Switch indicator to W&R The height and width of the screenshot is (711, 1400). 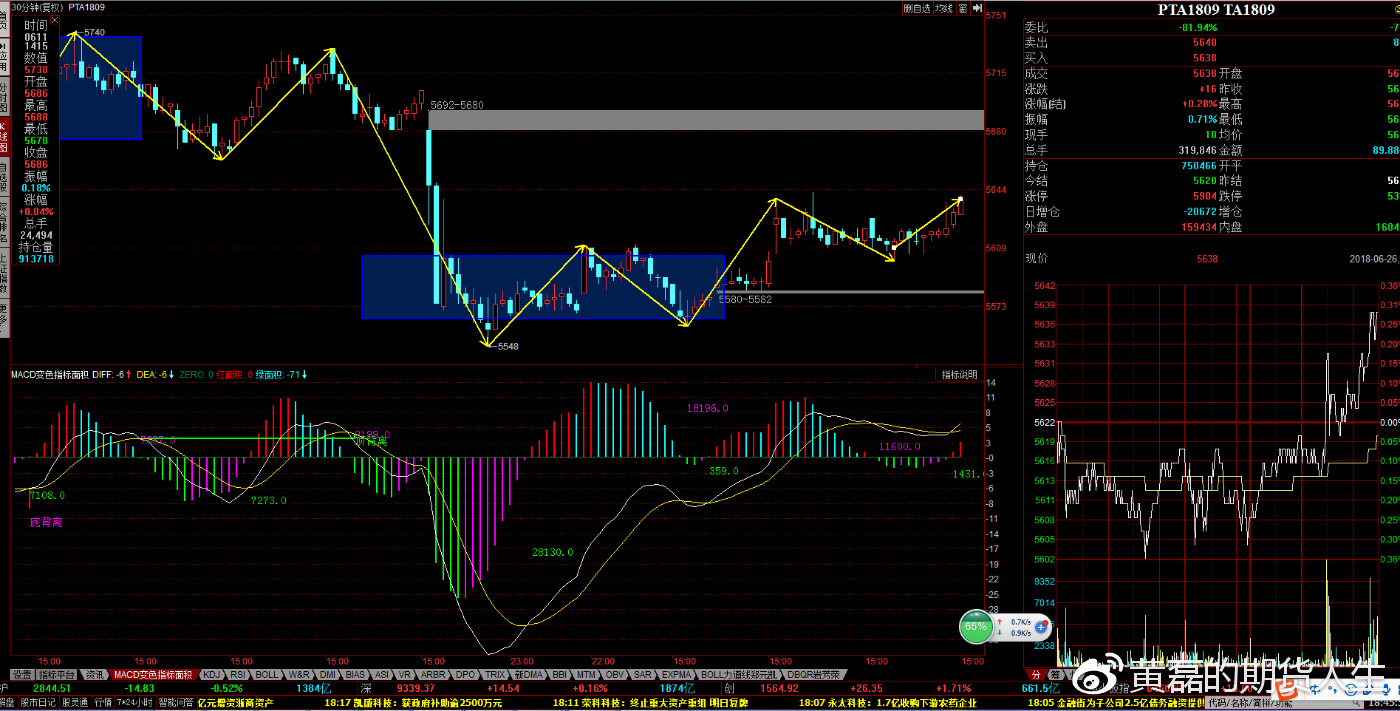coord(299,675)
